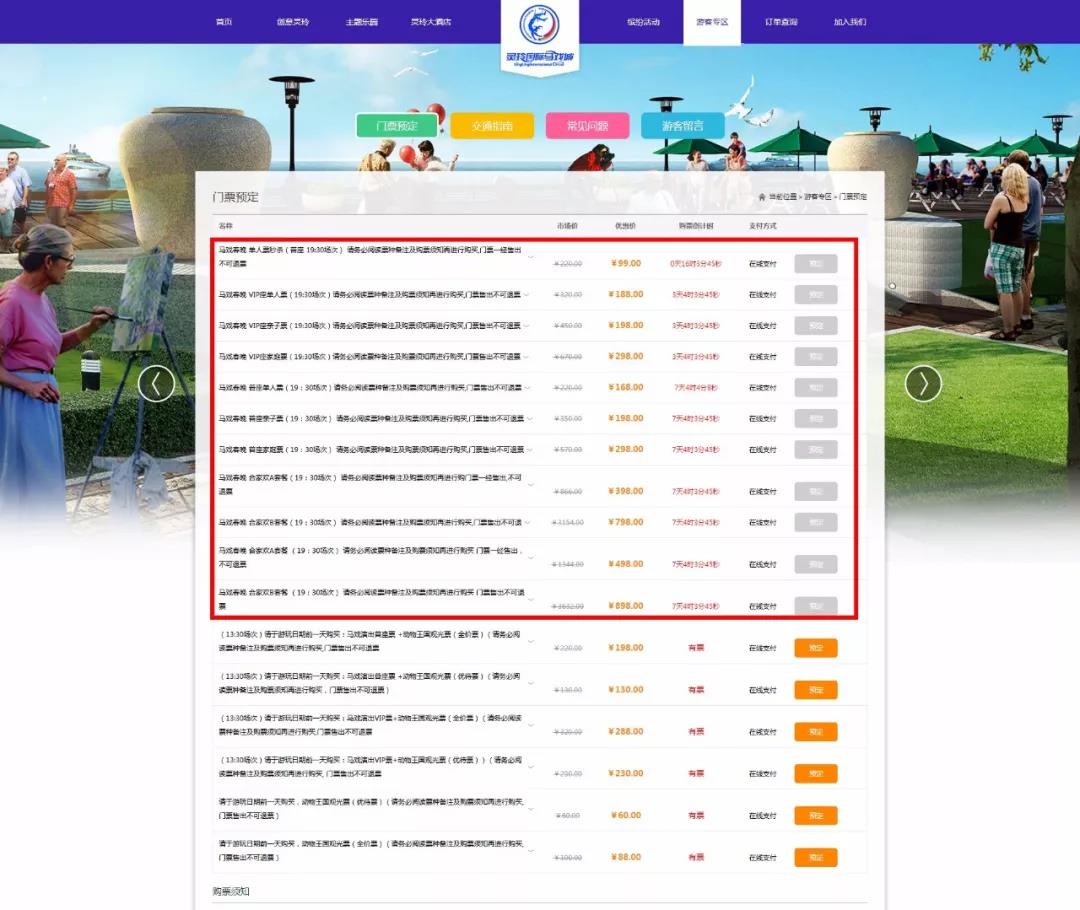Click the yellow 交通指南 button
This screenshot has width=1080, height=910.
point(491,126)
